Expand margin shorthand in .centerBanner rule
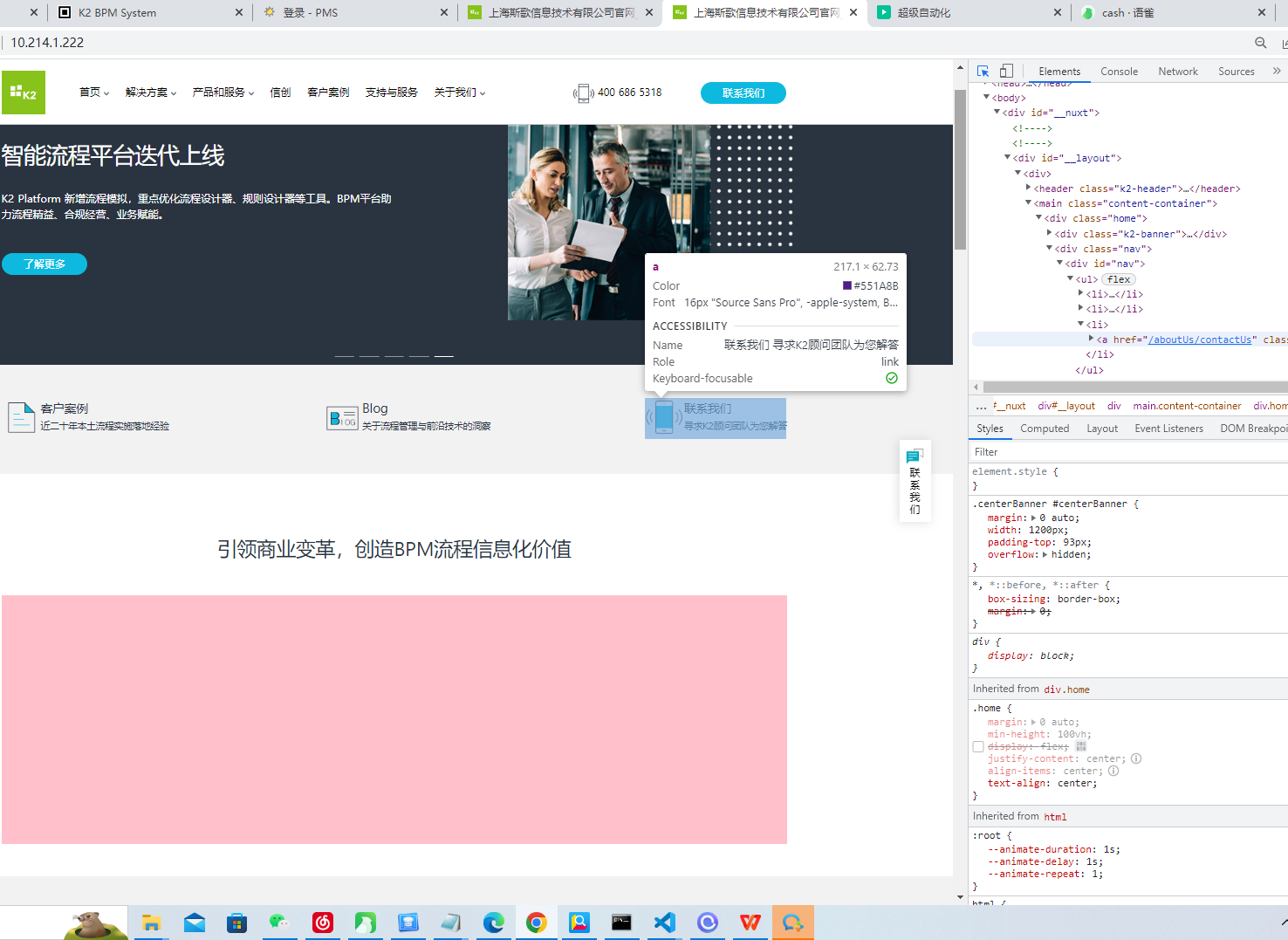 (x=1034, y=518)
